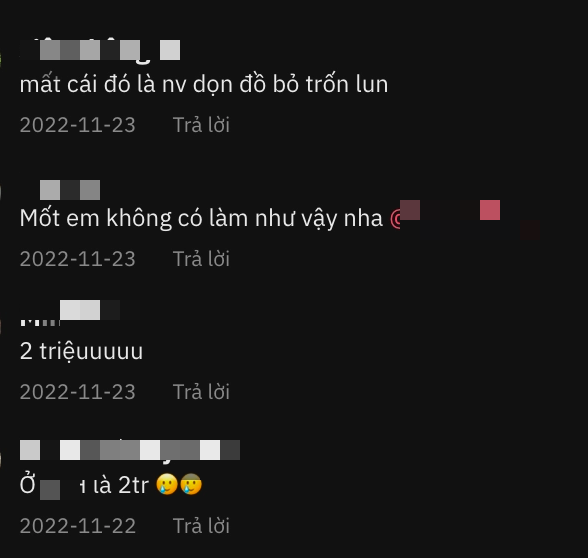The width and height of the screenshot is (588, 558).
Task: Open the avatar beside the 'mất cái đó' commenter
Action: (1, 60)
